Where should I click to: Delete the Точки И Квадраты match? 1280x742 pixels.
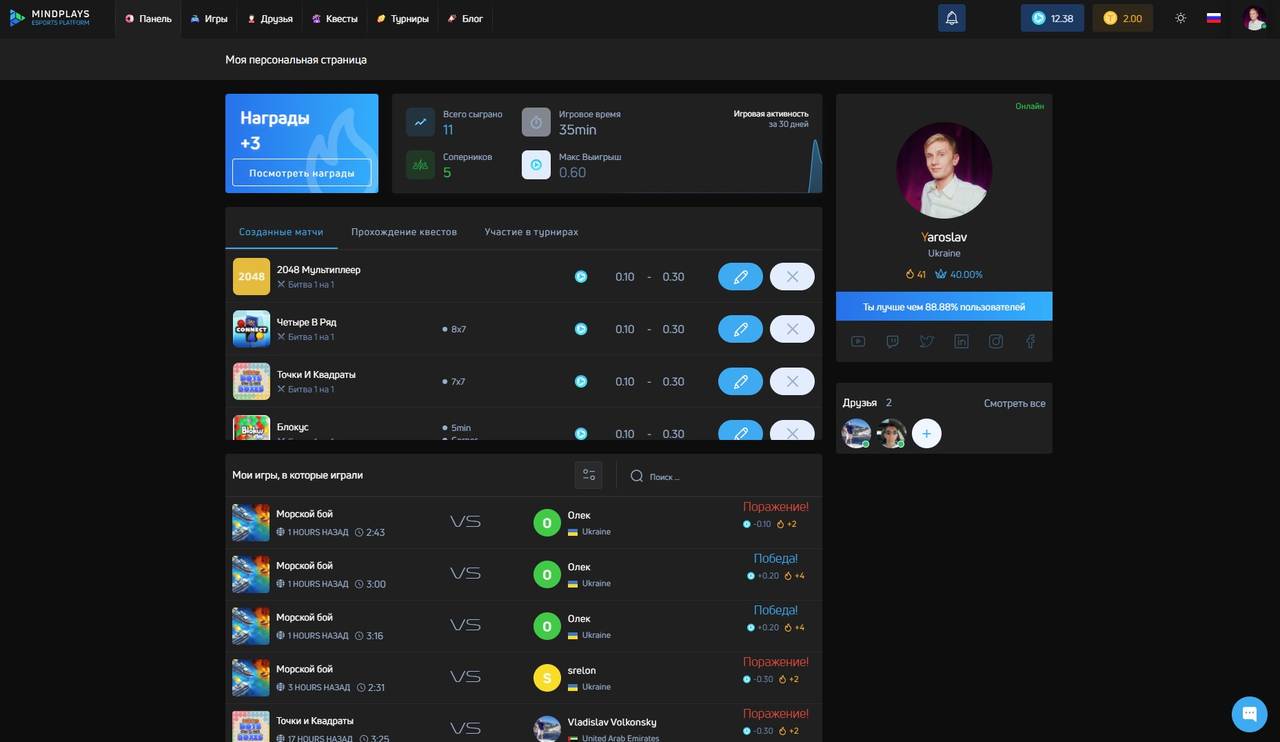(x=792, y=381)
